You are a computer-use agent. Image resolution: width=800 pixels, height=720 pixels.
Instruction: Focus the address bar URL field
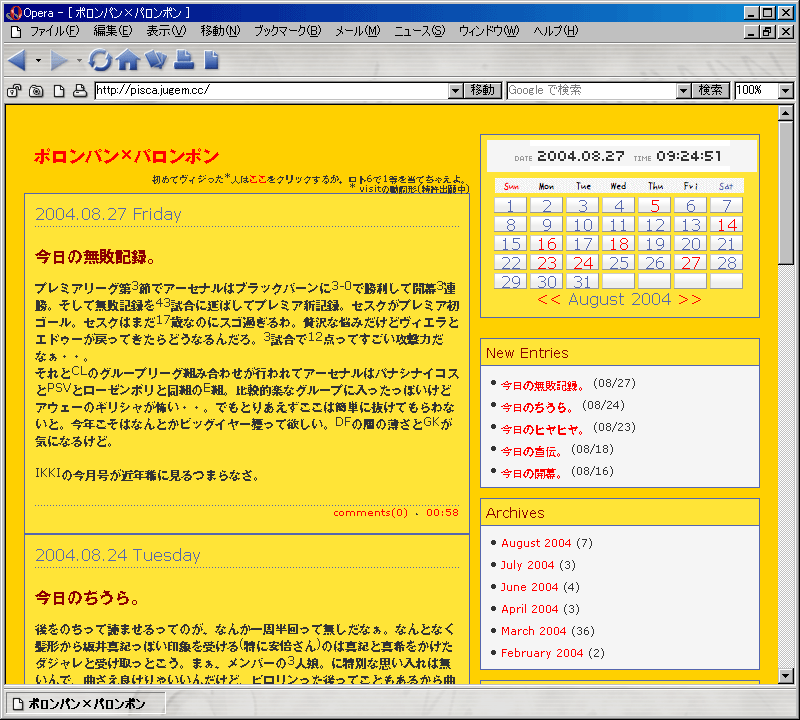coord(271,91)
